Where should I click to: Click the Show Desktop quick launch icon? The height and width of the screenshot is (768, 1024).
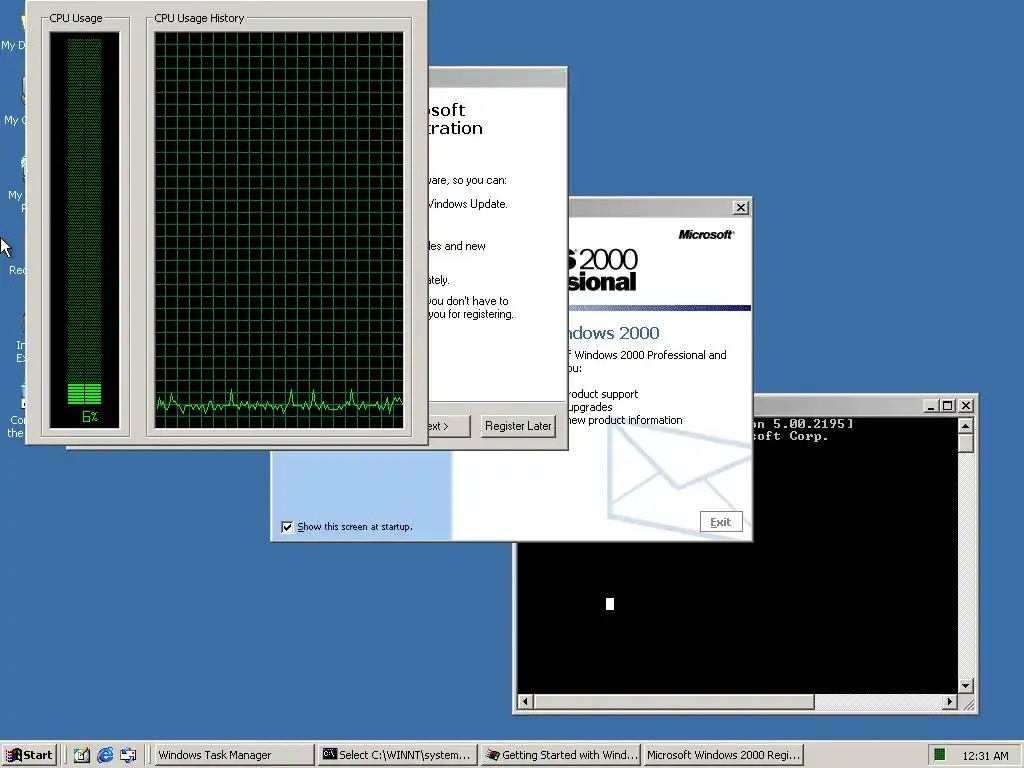[x=82, y=755]
